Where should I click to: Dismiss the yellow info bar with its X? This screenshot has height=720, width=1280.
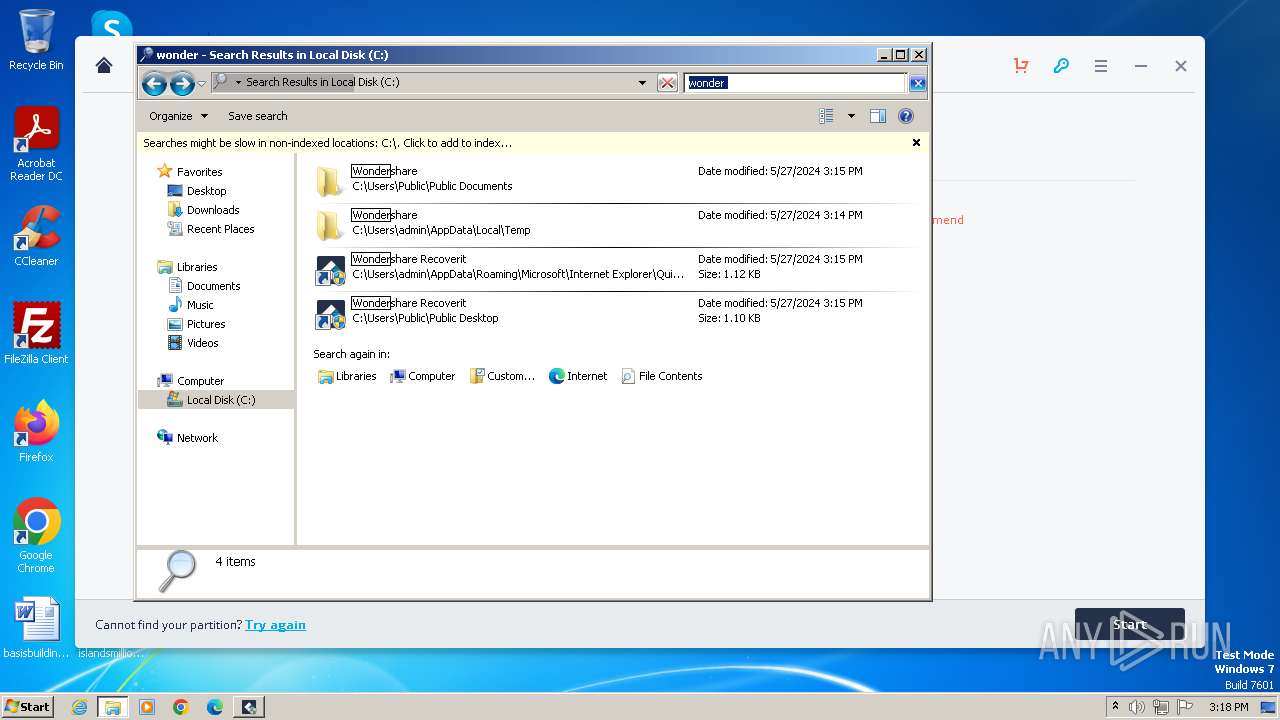pyautogui.click(x=916, y=143)
